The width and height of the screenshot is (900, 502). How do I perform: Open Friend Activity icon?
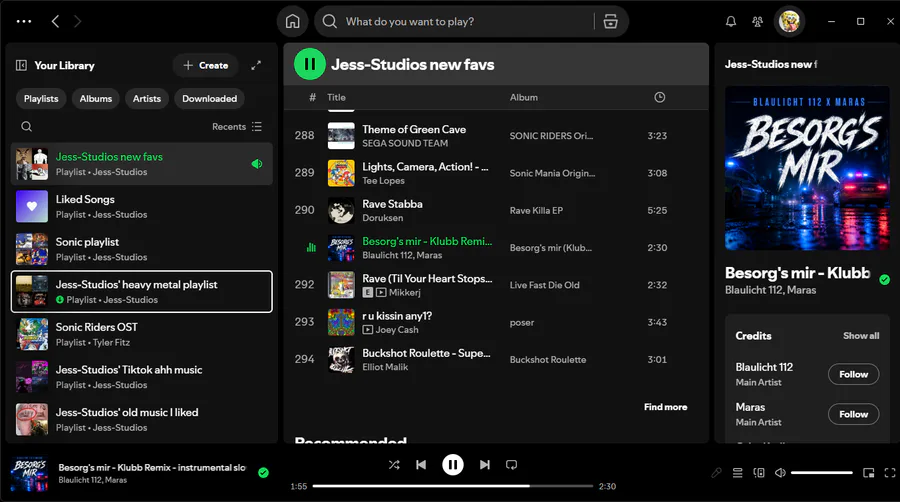click(758, 21)
